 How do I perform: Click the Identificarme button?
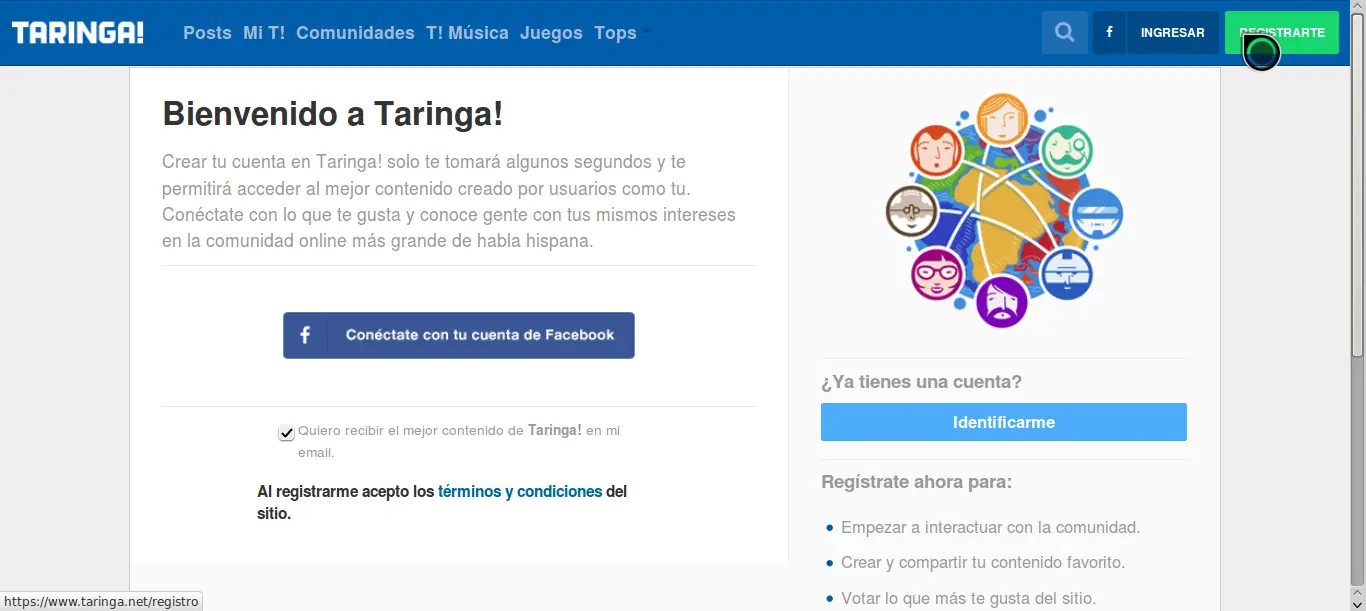coord(1004,422)
